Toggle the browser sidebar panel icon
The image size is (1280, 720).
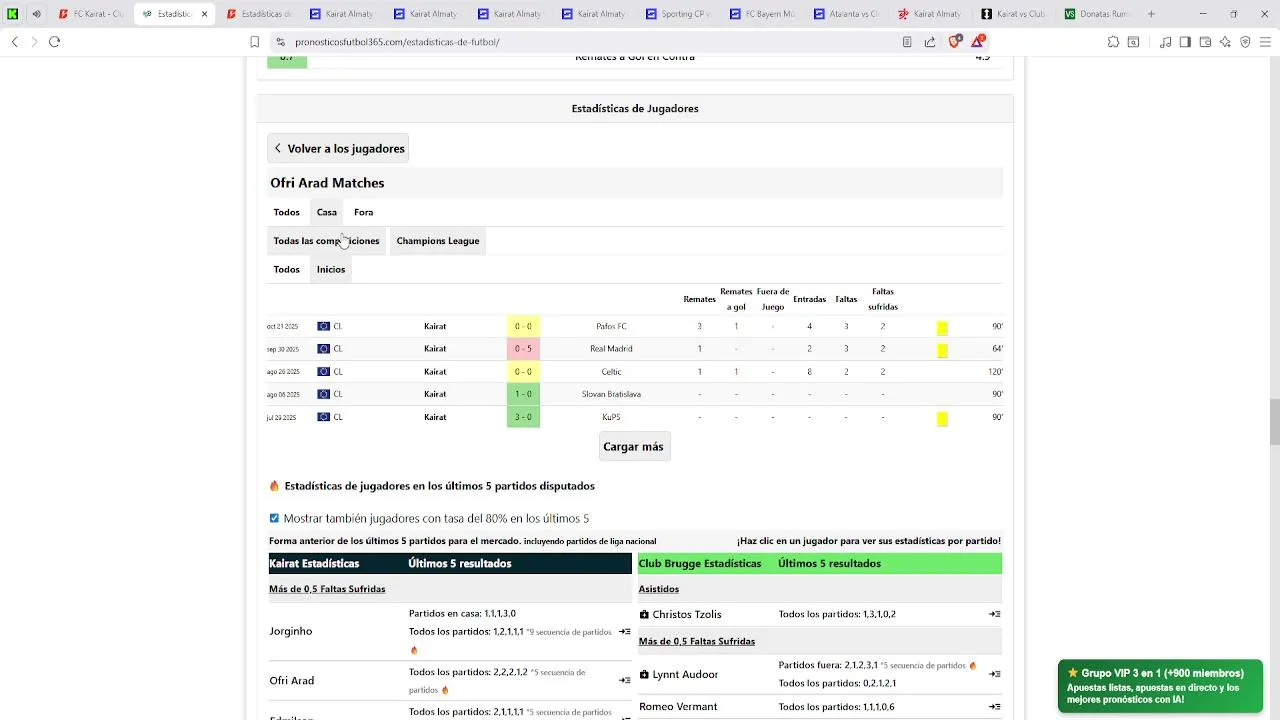[1185, 42]
